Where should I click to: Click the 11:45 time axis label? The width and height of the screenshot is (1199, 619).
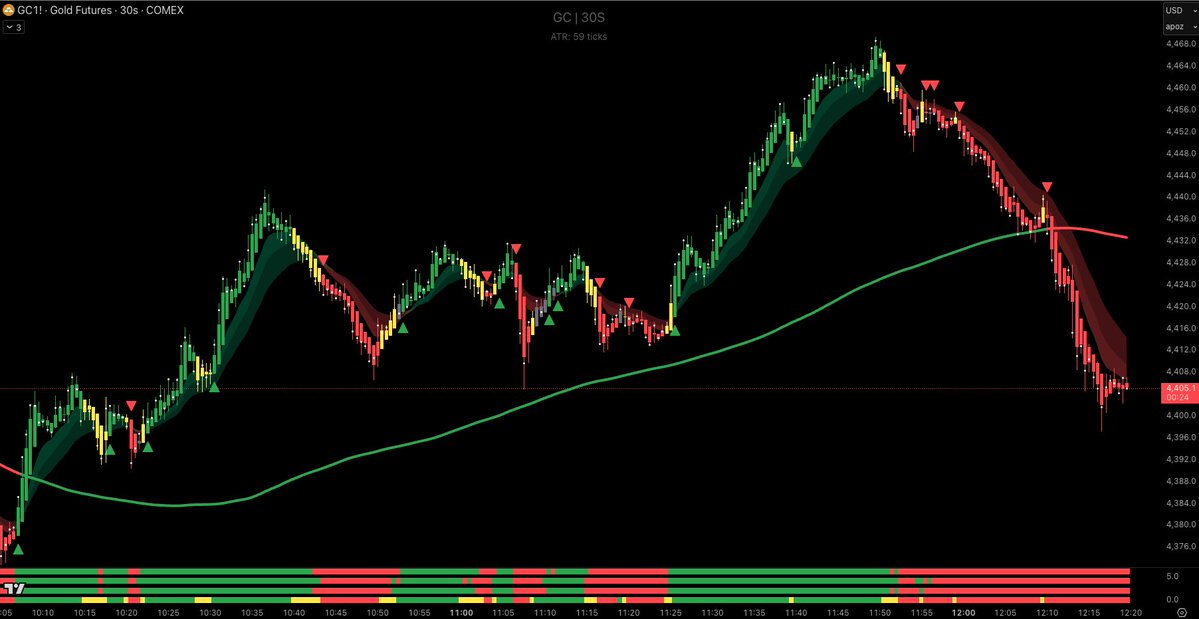(x=837, y=613)
